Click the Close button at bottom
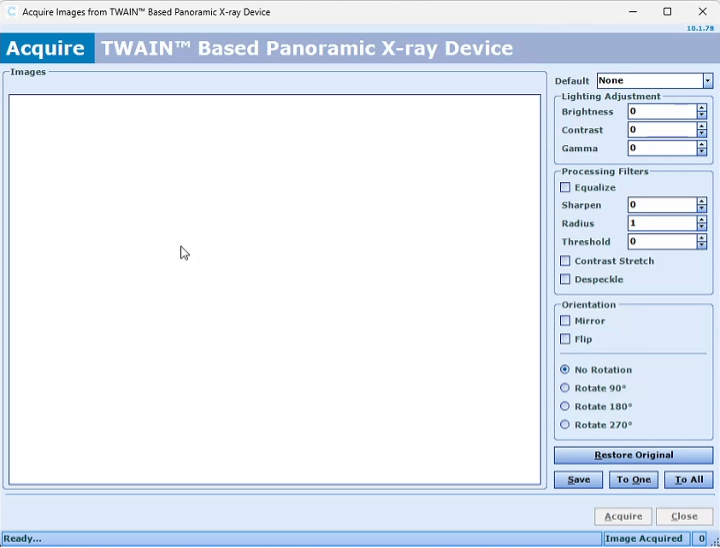 point(684,517)
